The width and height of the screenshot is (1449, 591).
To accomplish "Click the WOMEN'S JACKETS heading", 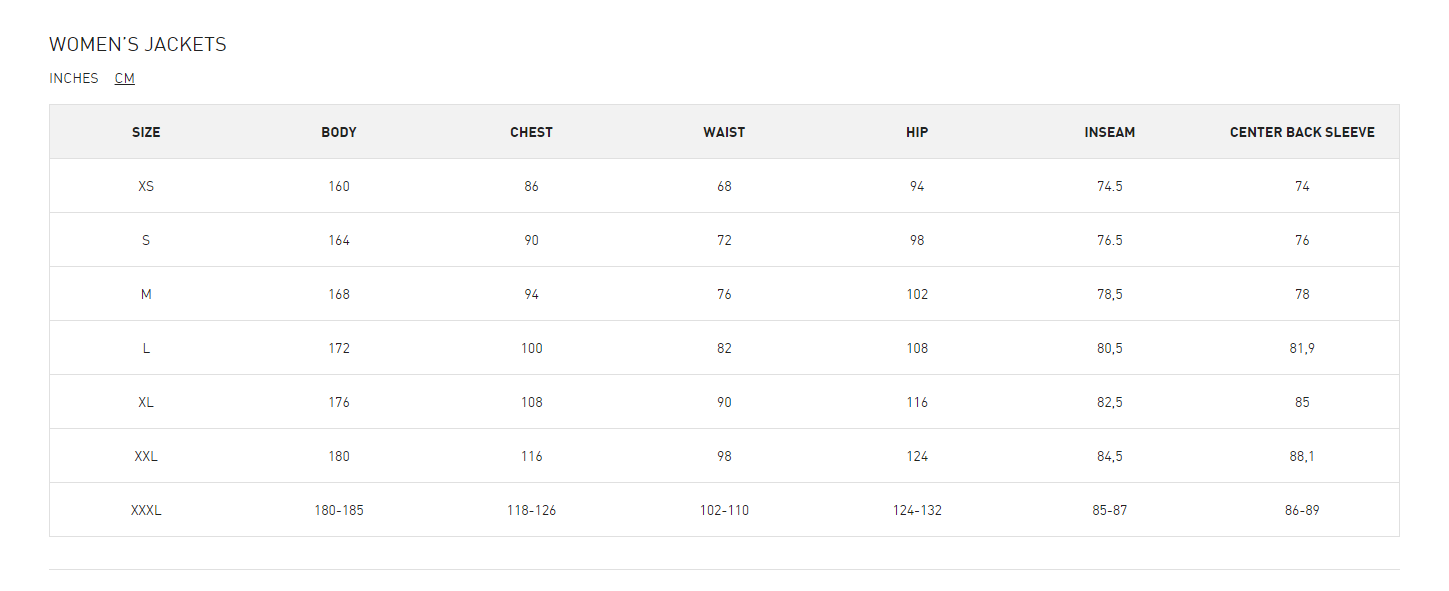I will tap(138, 44).
